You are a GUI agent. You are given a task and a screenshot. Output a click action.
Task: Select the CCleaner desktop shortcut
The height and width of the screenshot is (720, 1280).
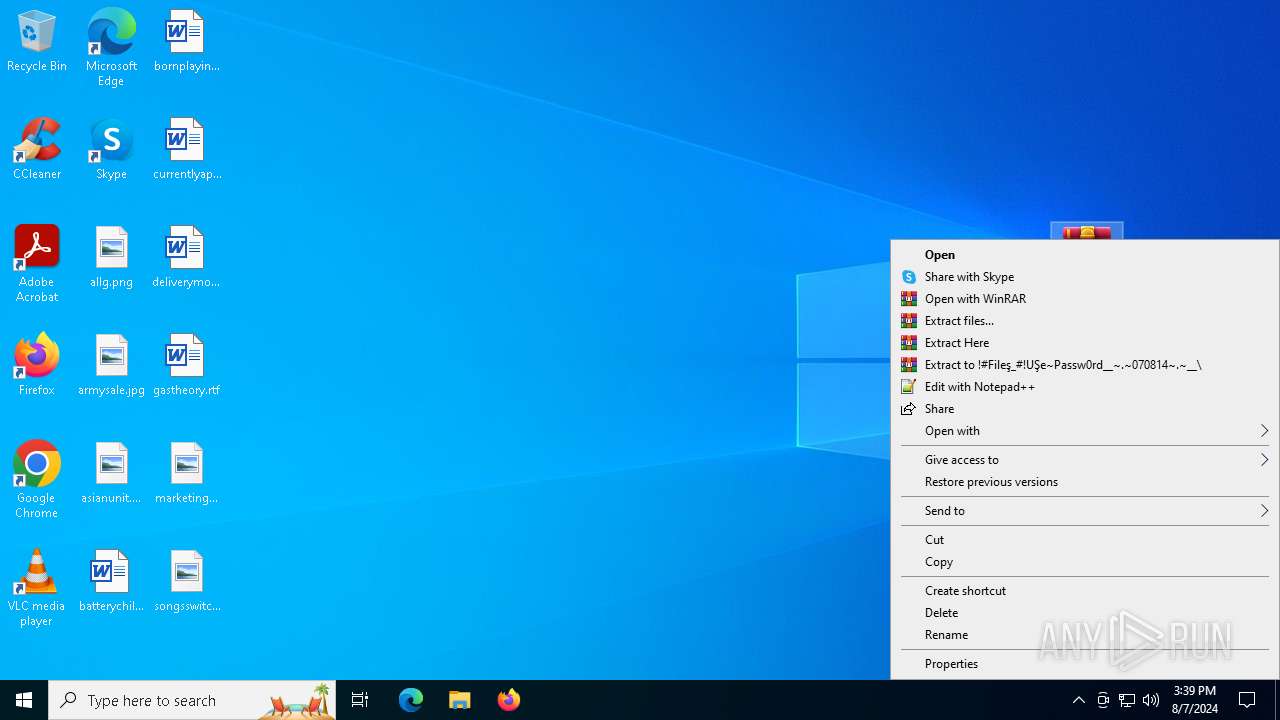pos(37,149)
